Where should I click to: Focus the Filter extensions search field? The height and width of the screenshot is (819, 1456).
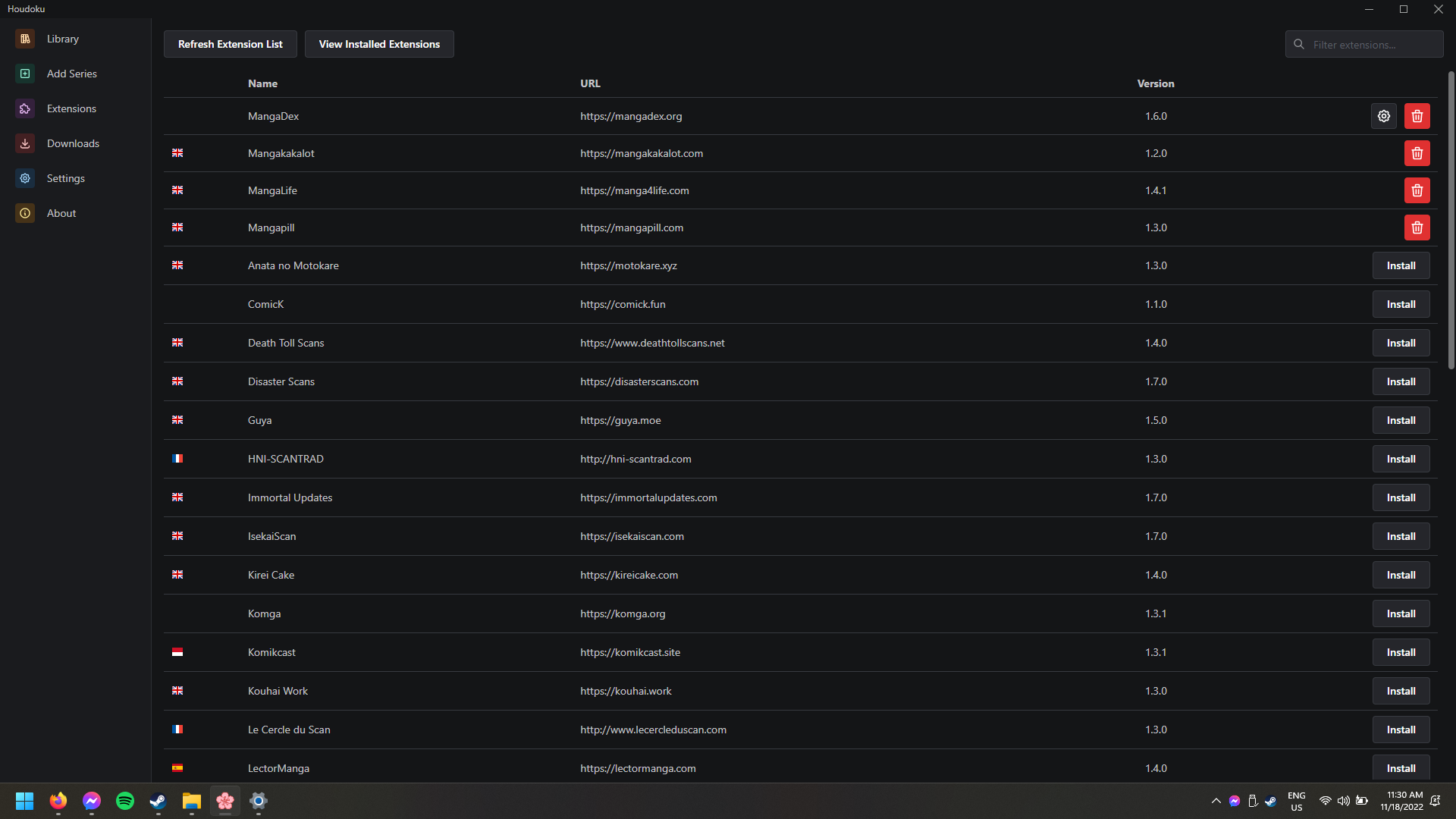point(1373,45)
